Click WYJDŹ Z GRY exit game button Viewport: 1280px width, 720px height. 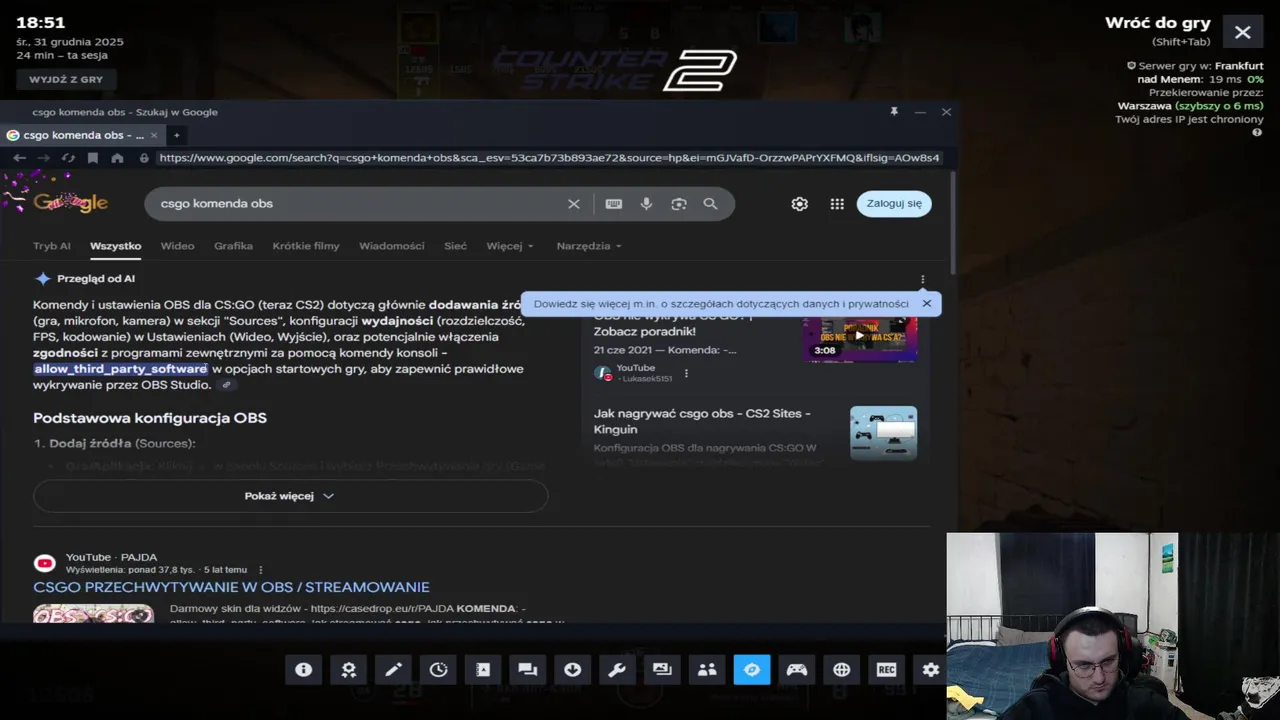pyautogui.click(x=66, y=79)
